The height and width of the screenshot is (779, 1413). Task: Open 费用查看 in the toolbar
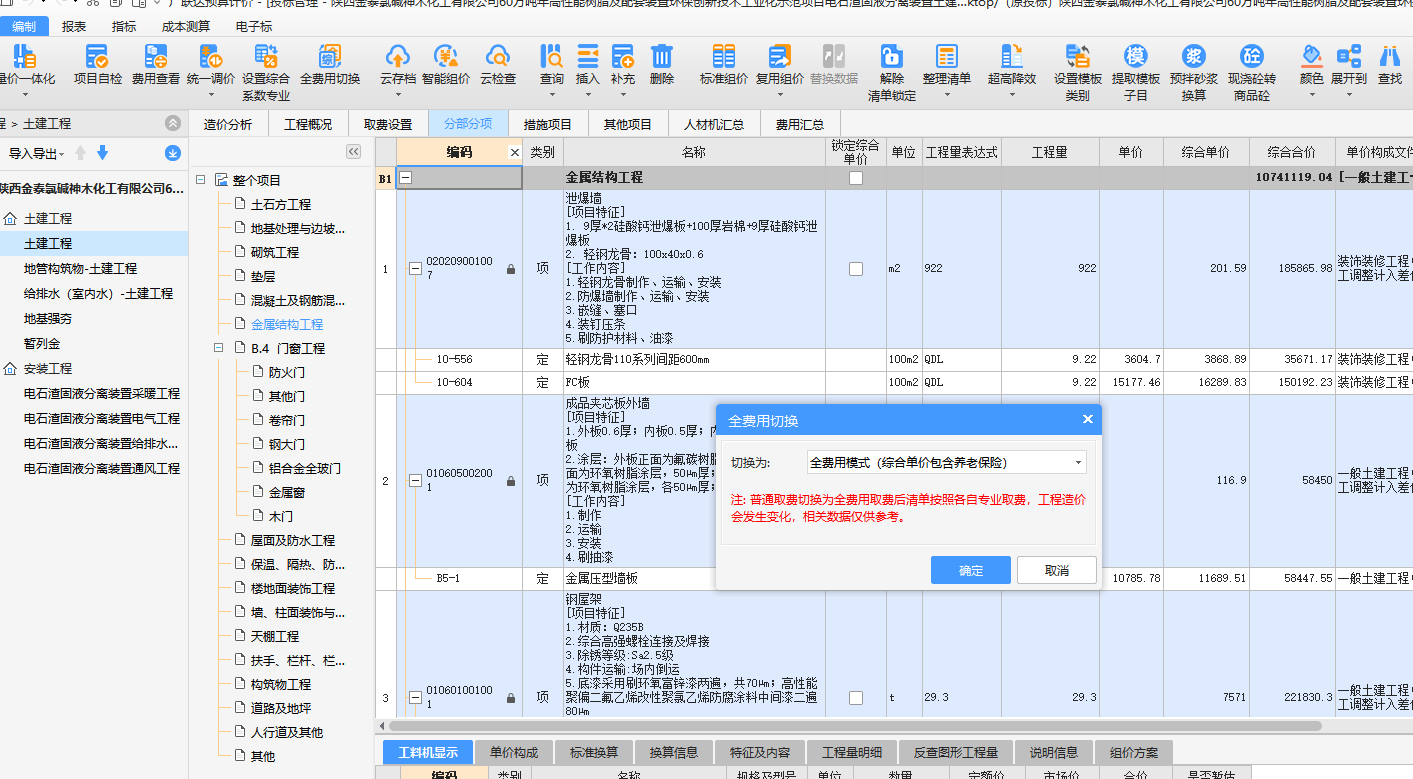click(155, 65)
